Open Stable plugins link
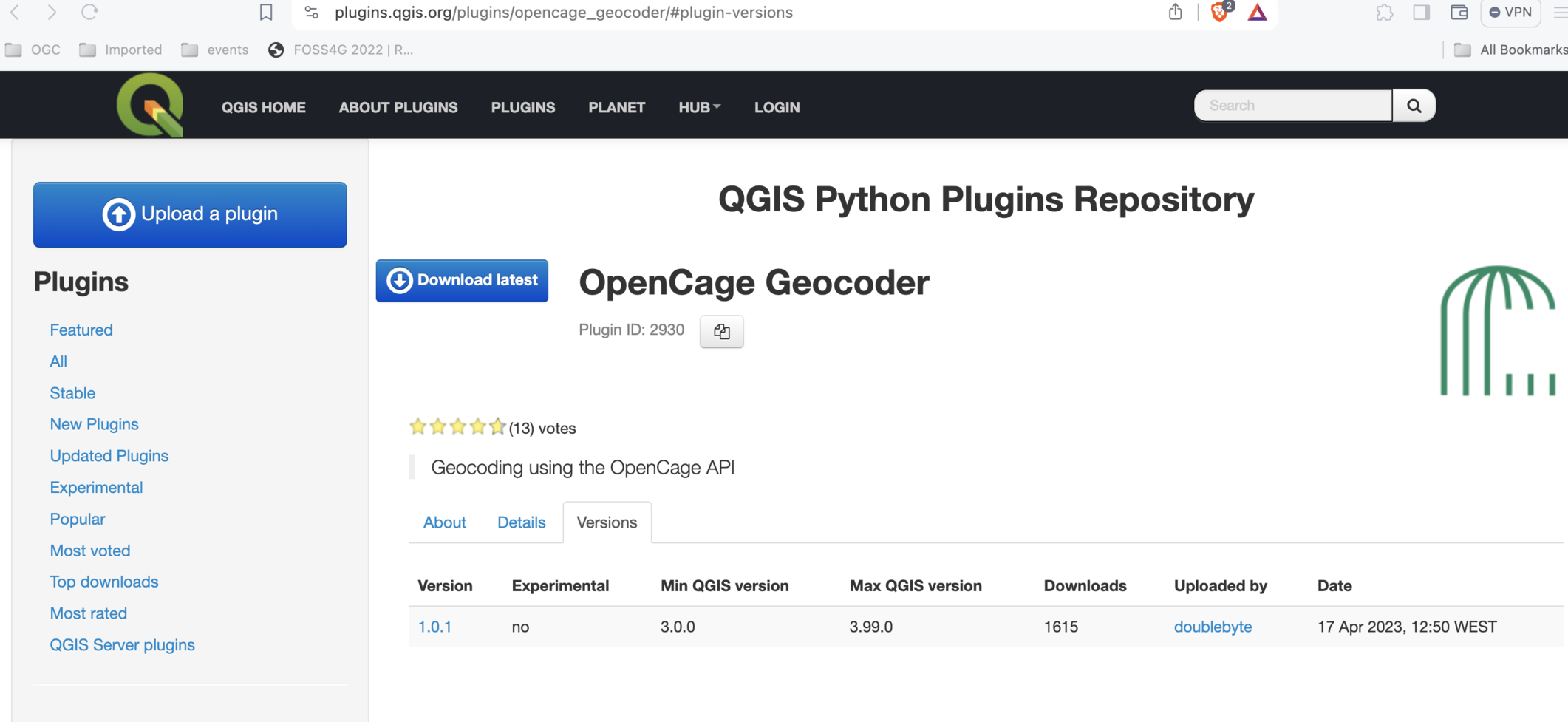The width and height of the screenshot is (1568, 722). coord(72,393)
